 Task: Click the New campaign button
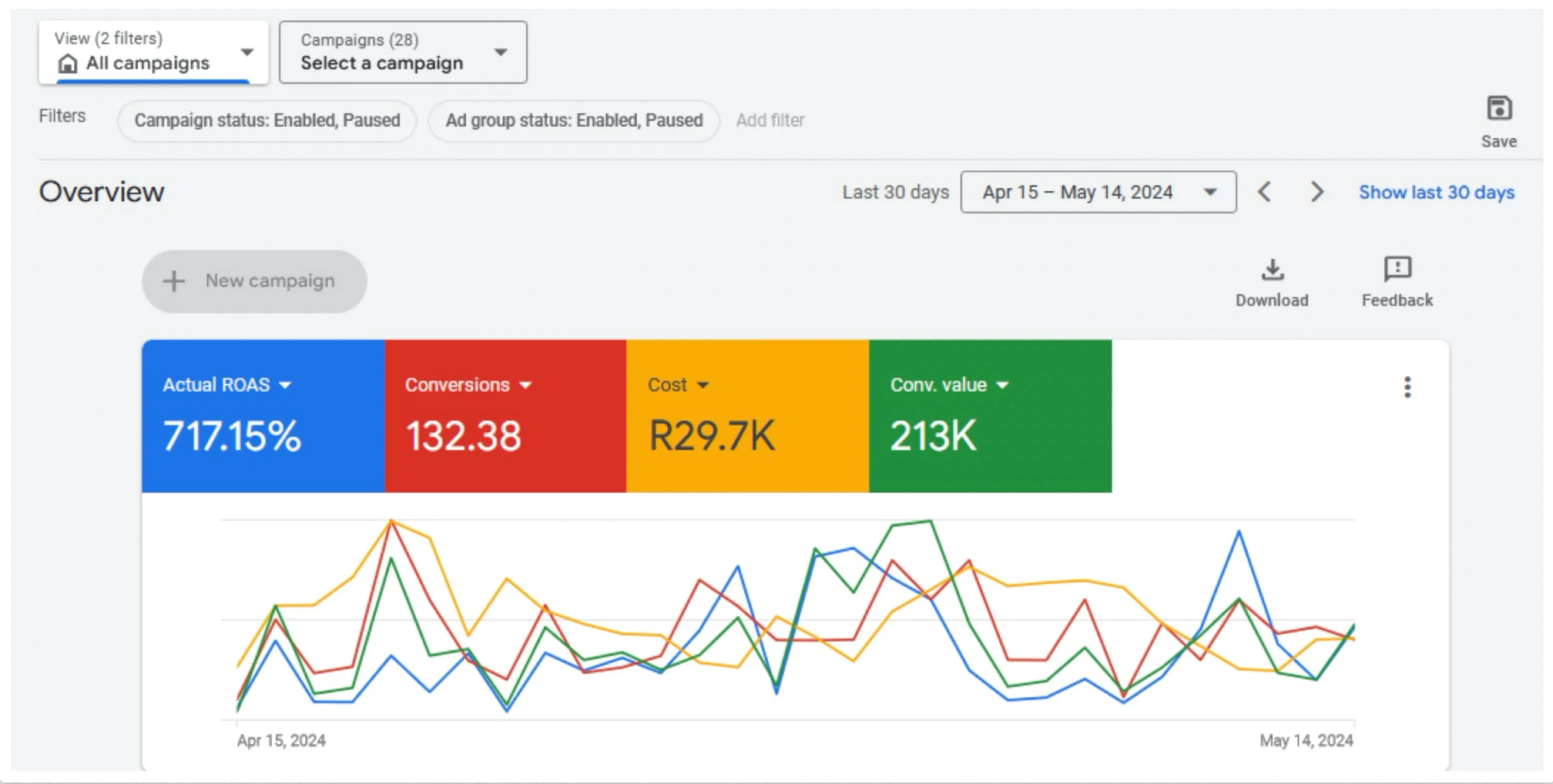254,281
